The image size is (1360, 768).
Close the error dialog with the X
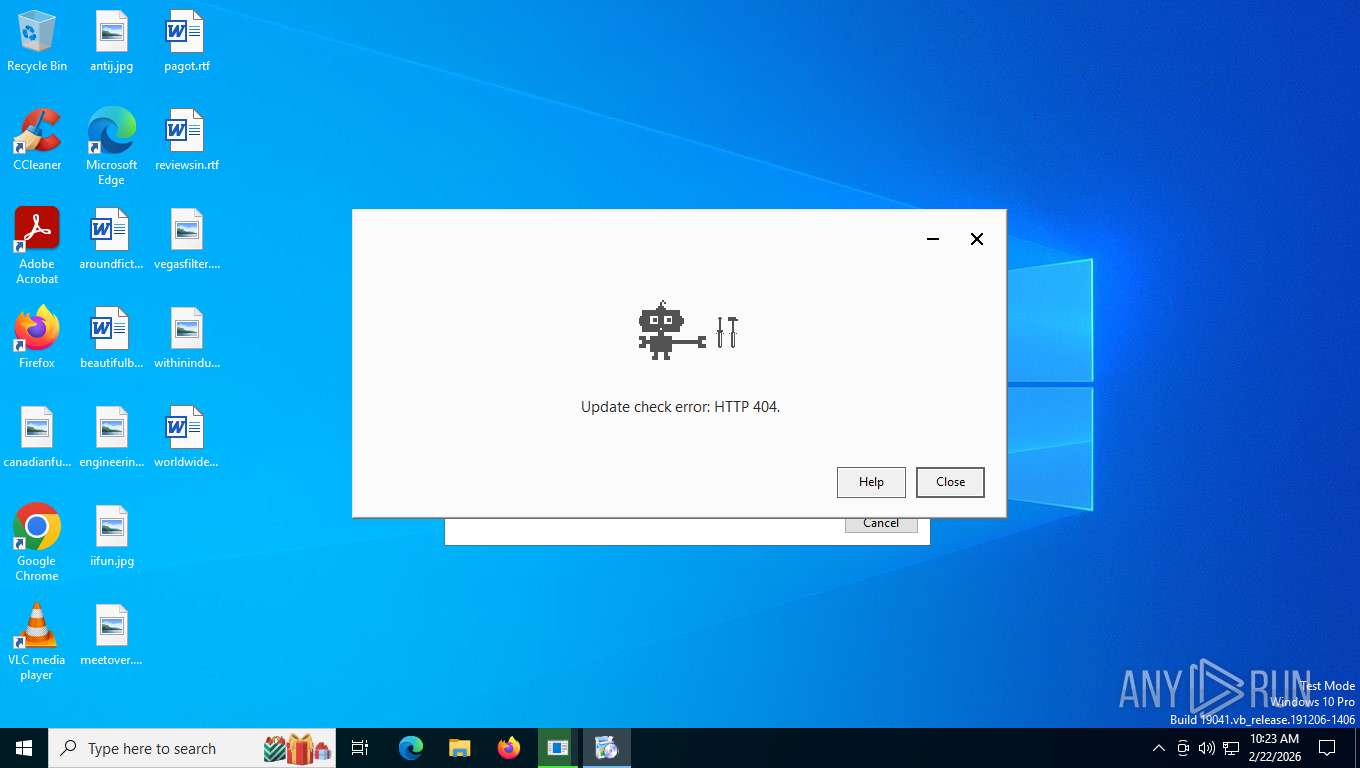point(977,239)
